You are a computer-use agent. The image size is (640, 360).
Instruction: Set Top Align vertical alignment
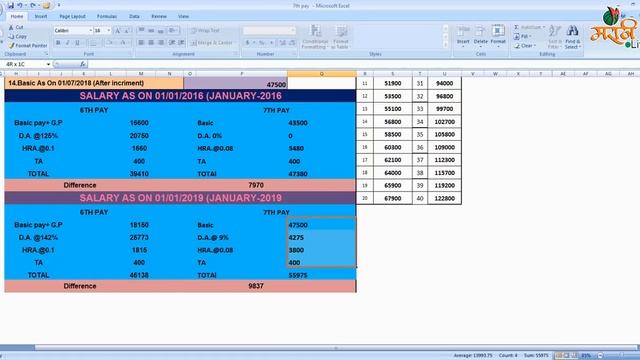141,31
